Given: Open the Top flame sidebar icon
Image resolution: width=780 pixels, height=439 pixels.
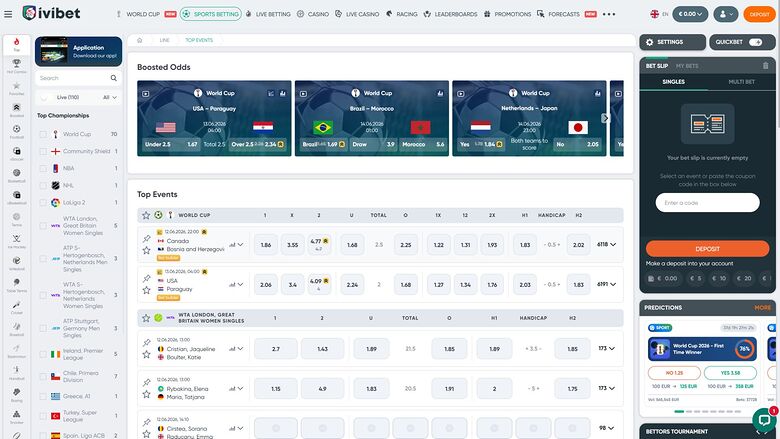Looking at the screenshot, I should pyautogui.click(x=16, y=44).
